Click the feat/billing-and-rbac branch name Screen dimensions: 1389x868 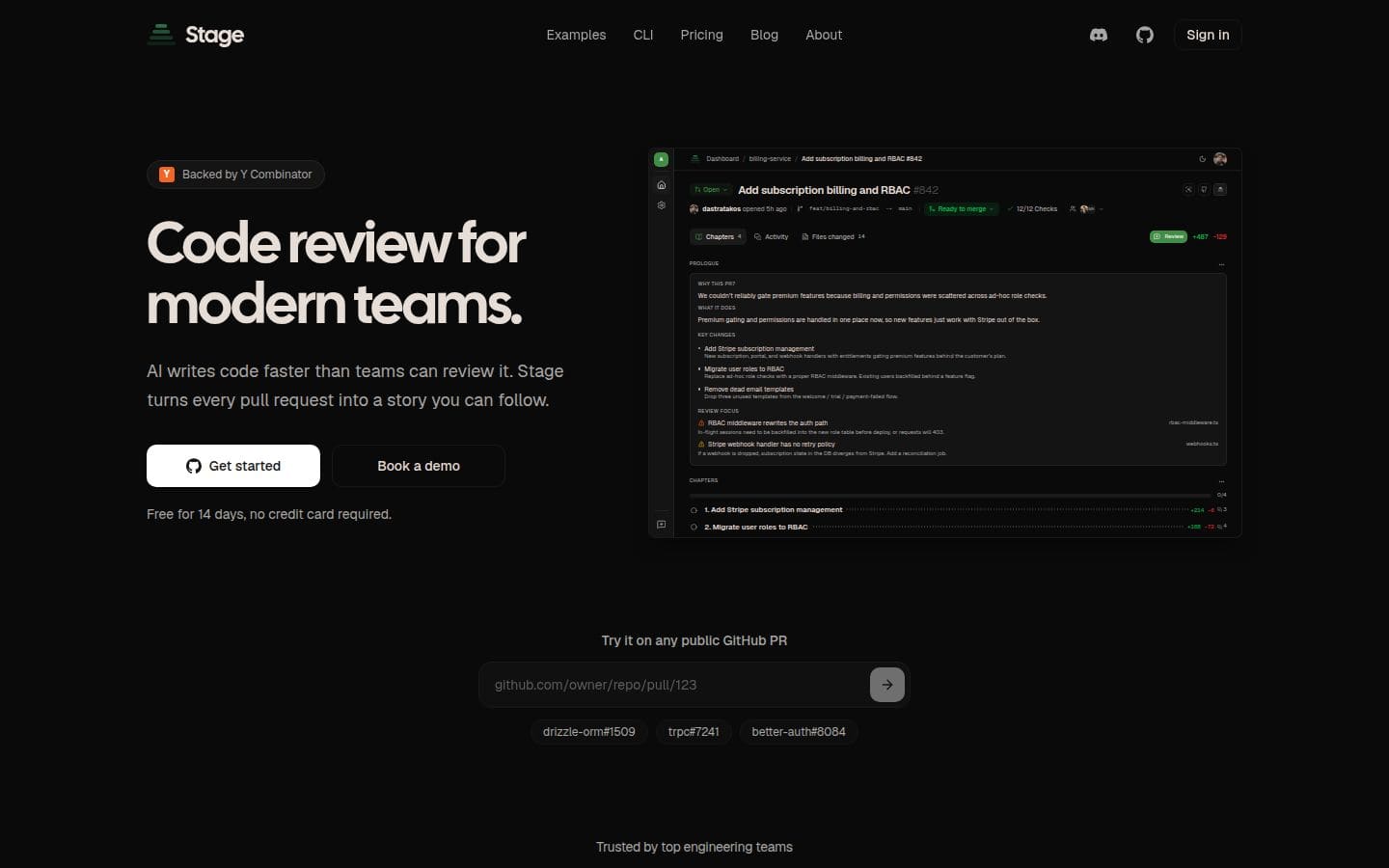[844, 209]
